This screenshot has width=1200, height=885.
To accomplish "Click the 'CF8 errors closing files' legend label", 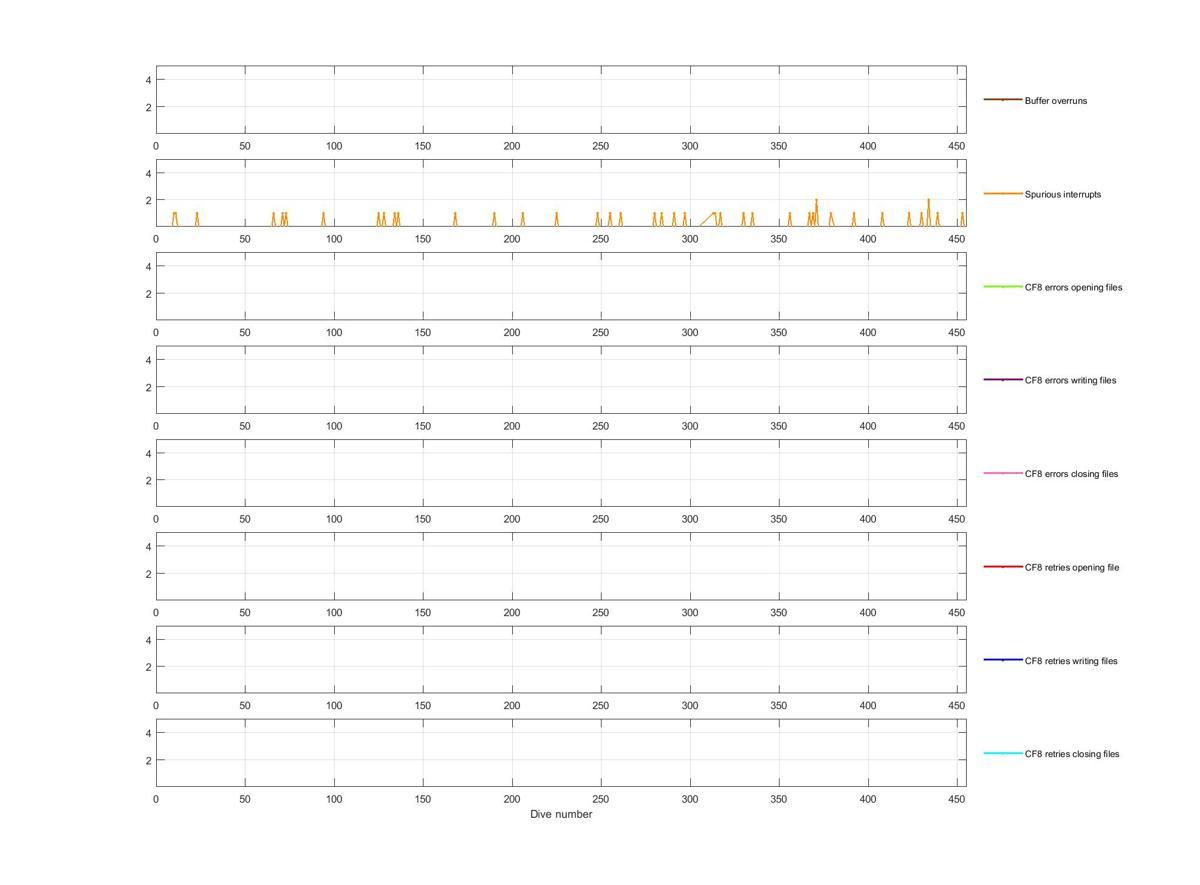I will 1071,474.
